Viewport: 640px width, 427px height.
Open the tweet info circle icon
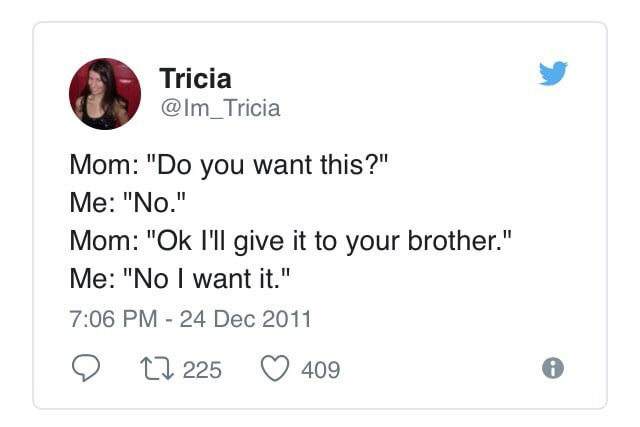553,368
